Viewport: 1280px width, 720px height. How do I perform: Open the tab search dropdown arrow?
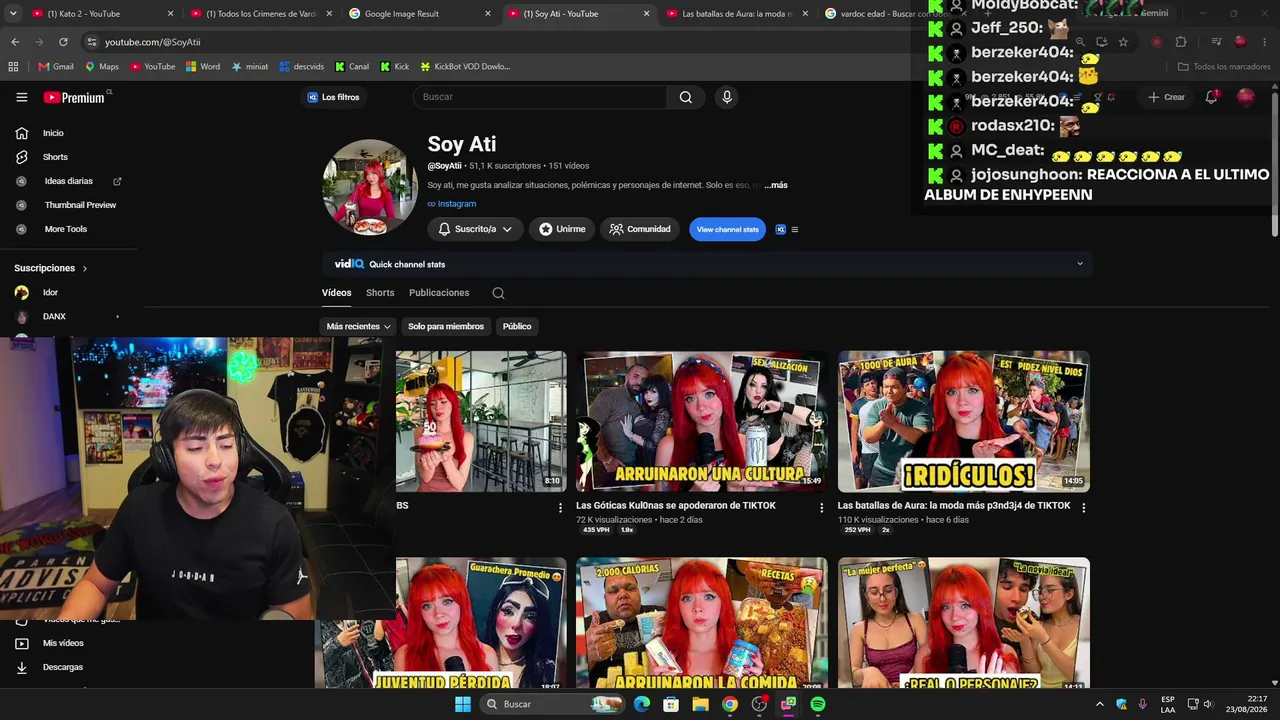pos(12,14)
